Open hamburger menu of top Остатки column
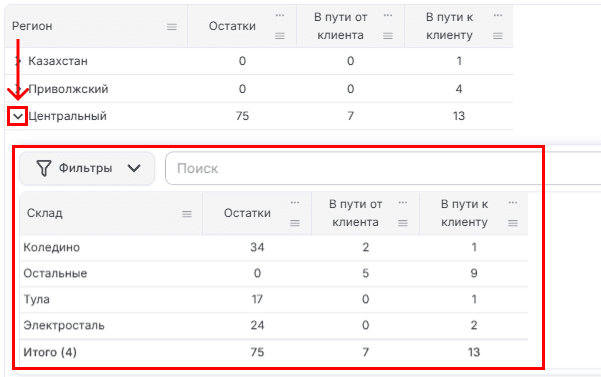 [280, 36]
